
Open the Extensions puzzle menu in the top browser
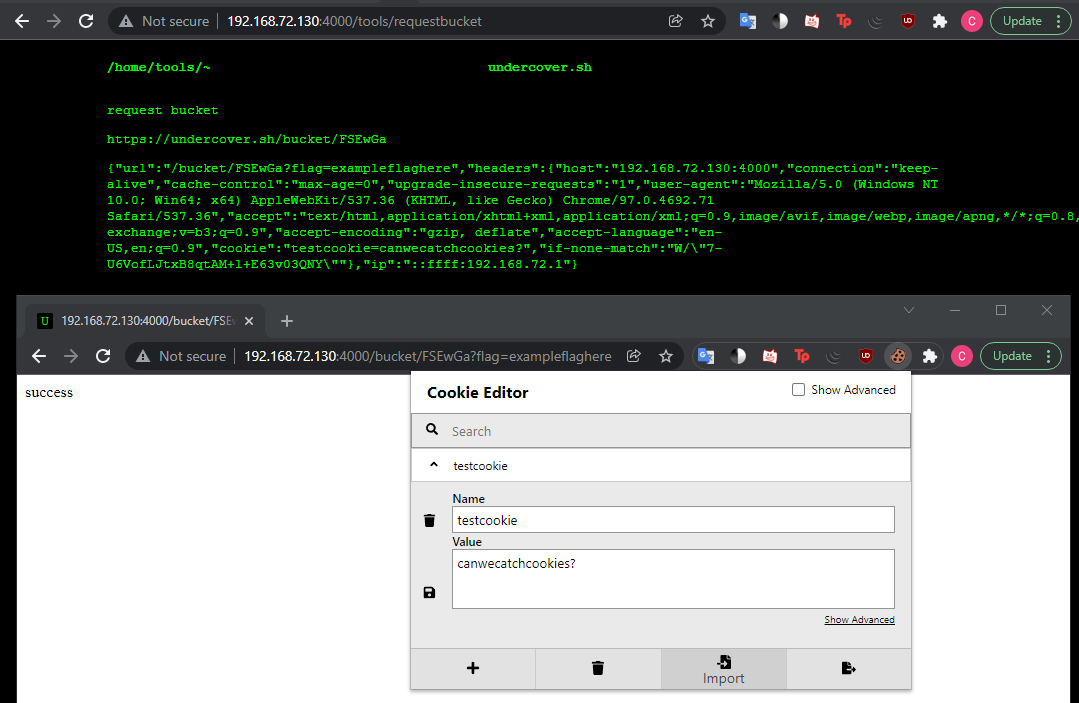click(939, 21)
